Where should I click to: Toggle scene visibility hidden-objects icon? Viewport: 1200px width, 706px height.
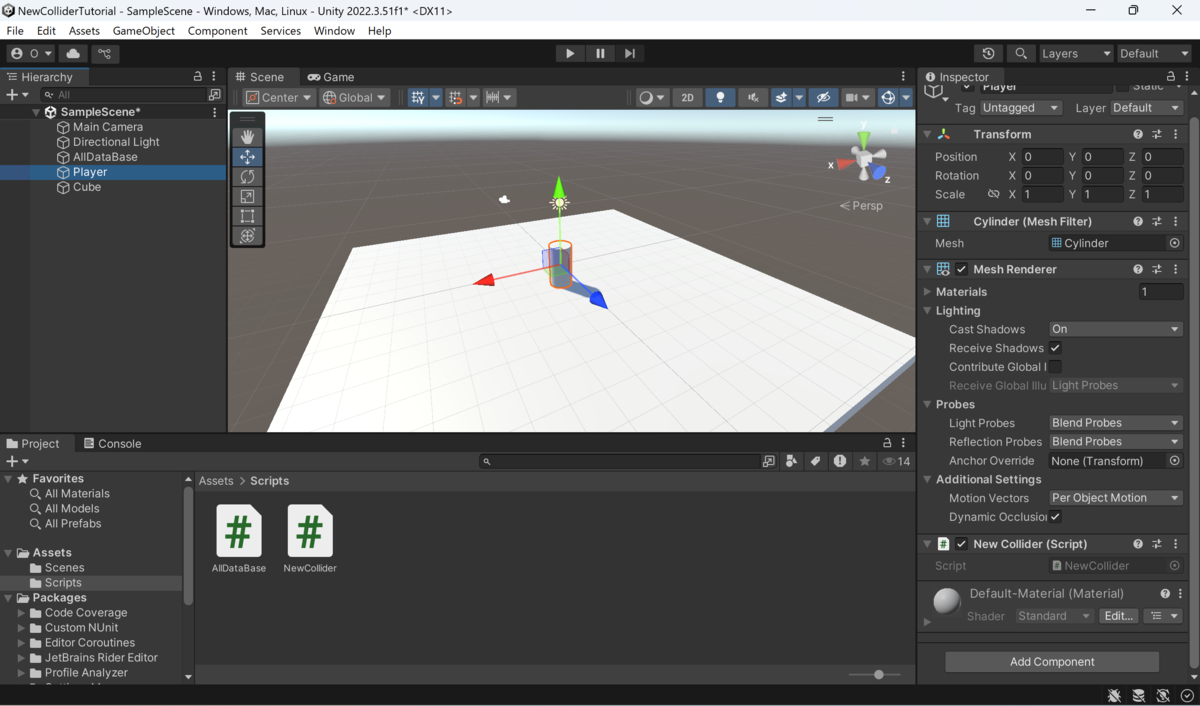(823, 97)
